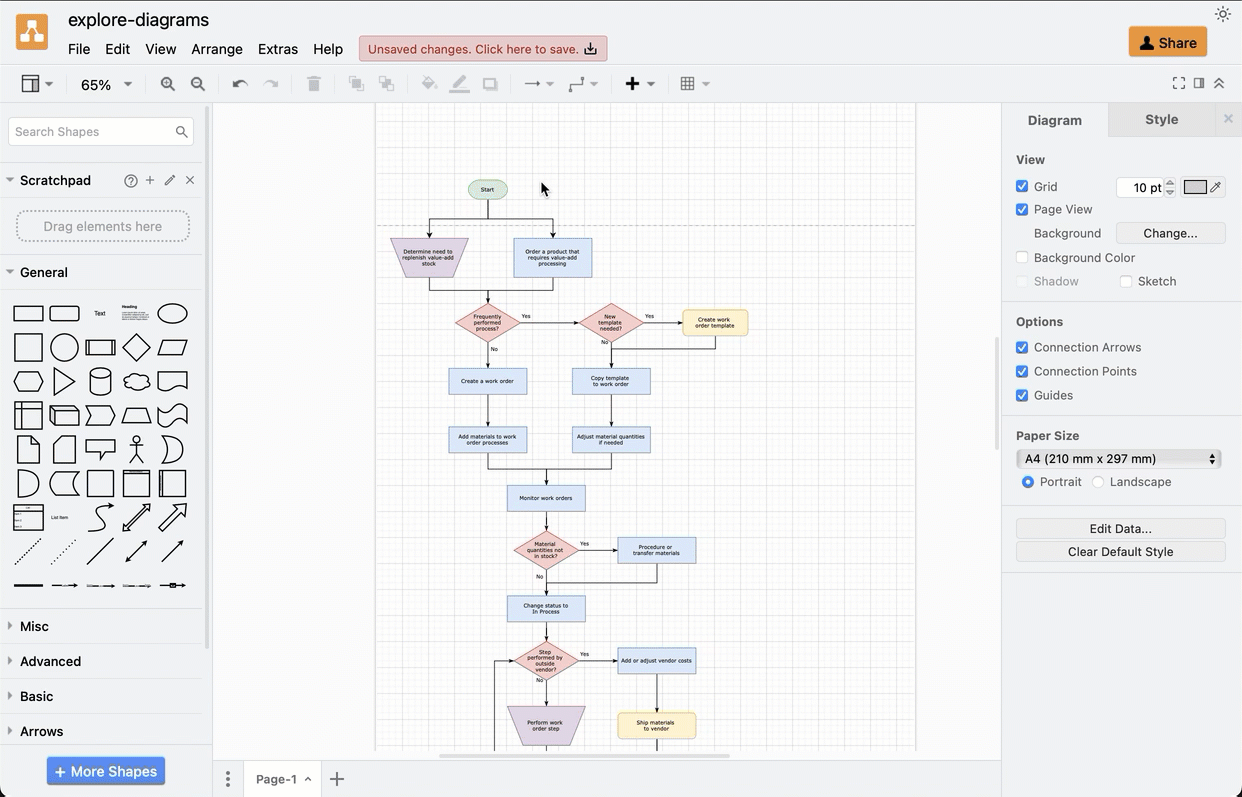Select the Zoom In tool
This screenshot has width=1242, height=797.
[x=168, y=84]
